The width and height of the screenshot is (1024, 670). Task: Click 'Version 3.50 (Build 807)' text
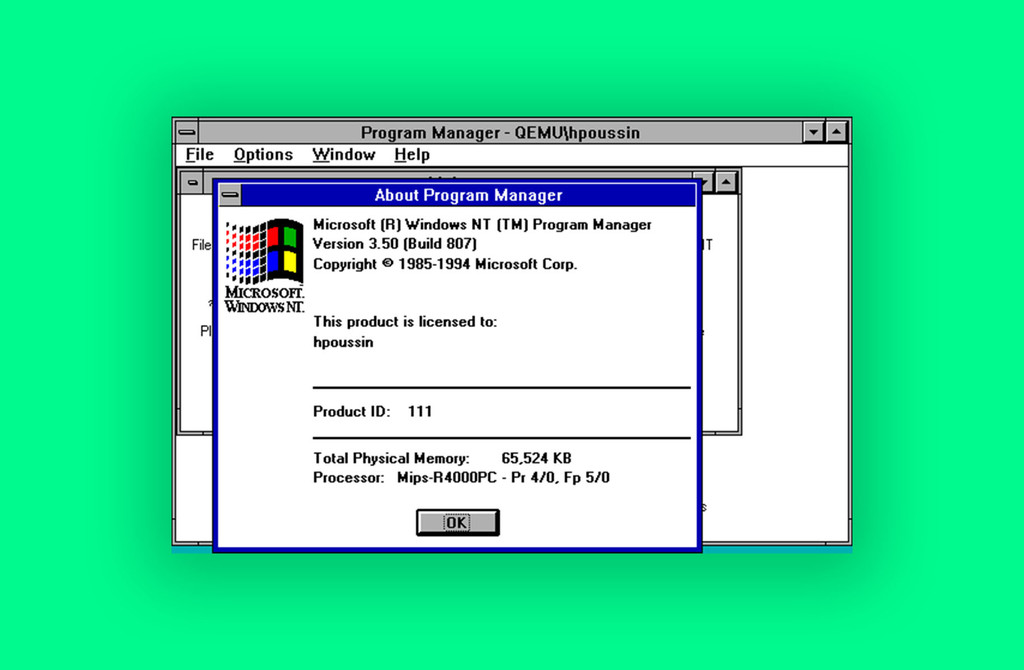(x=394, y=244)
